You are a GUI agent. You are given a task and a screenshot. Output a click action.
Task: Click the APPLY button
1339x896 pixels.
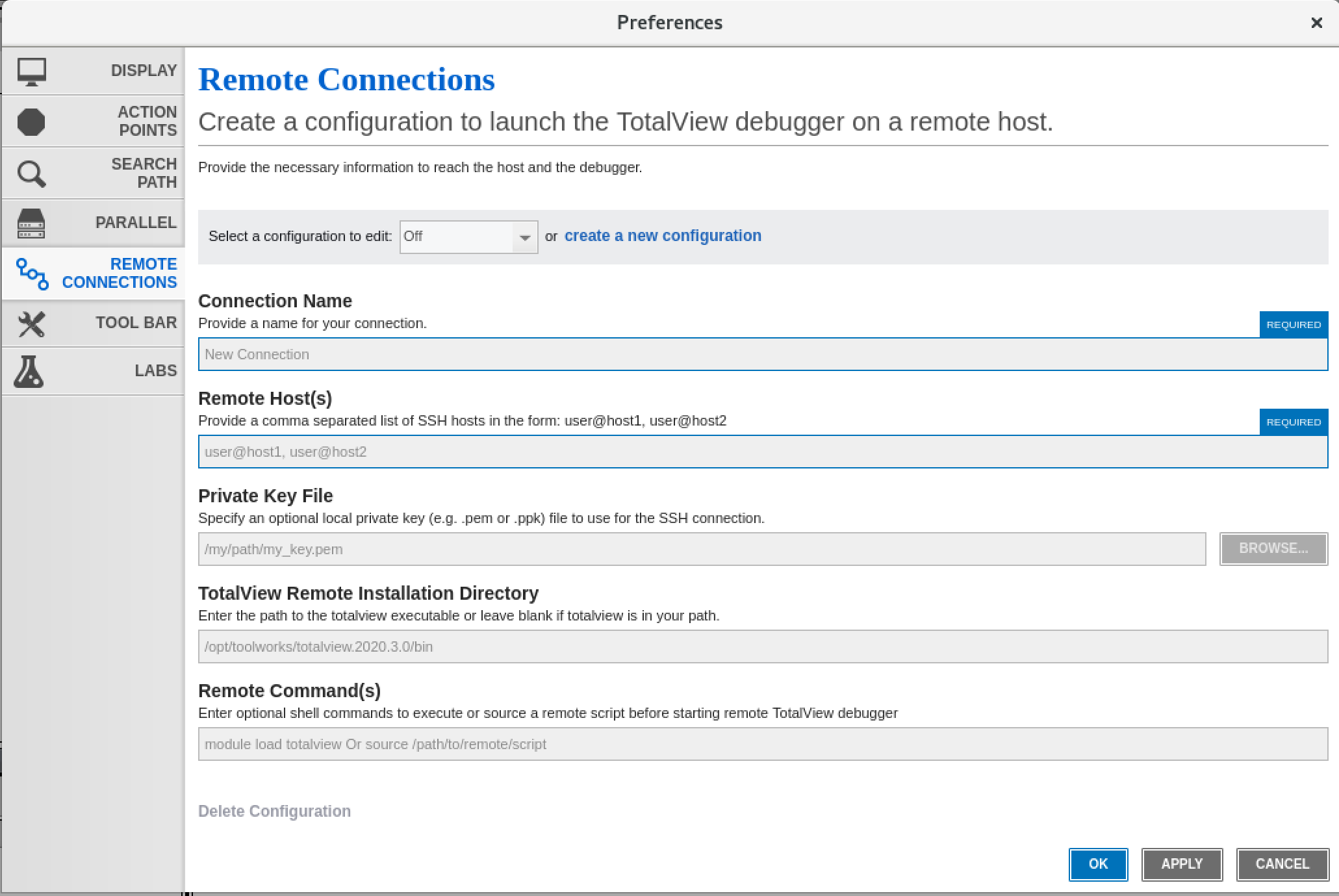1182,864
